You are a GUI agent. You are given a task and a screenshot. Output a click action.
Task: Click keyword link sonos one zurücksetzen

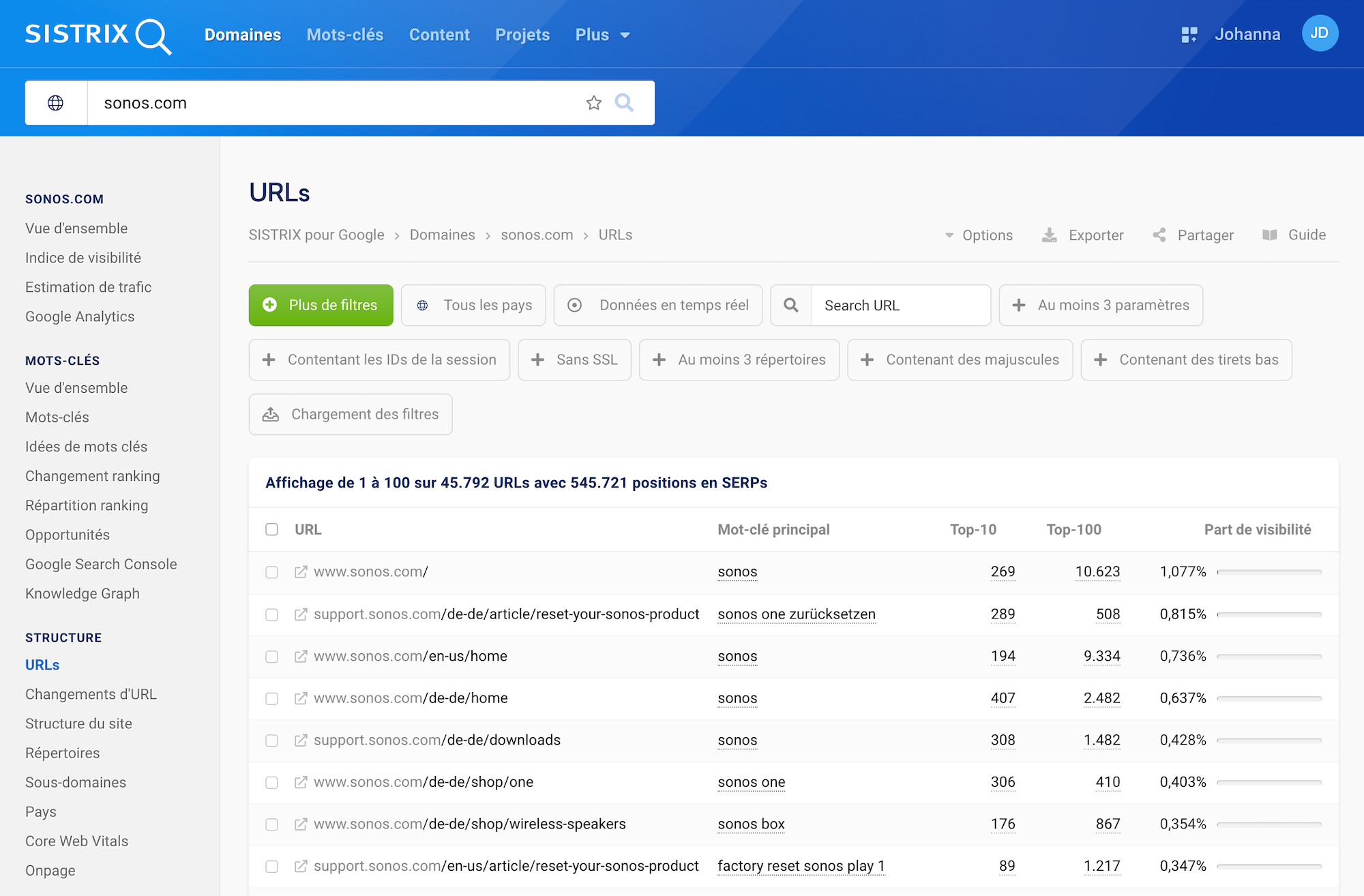[797, 614]
